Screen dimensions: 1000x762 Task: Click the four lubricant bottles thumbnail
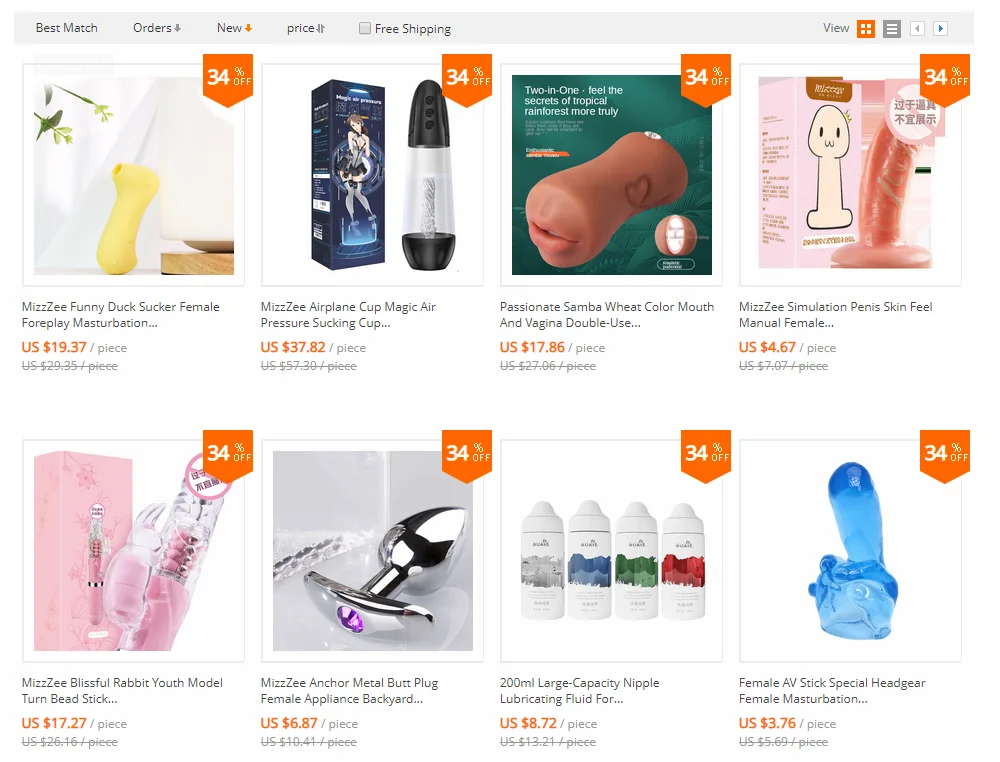(612, 551)
